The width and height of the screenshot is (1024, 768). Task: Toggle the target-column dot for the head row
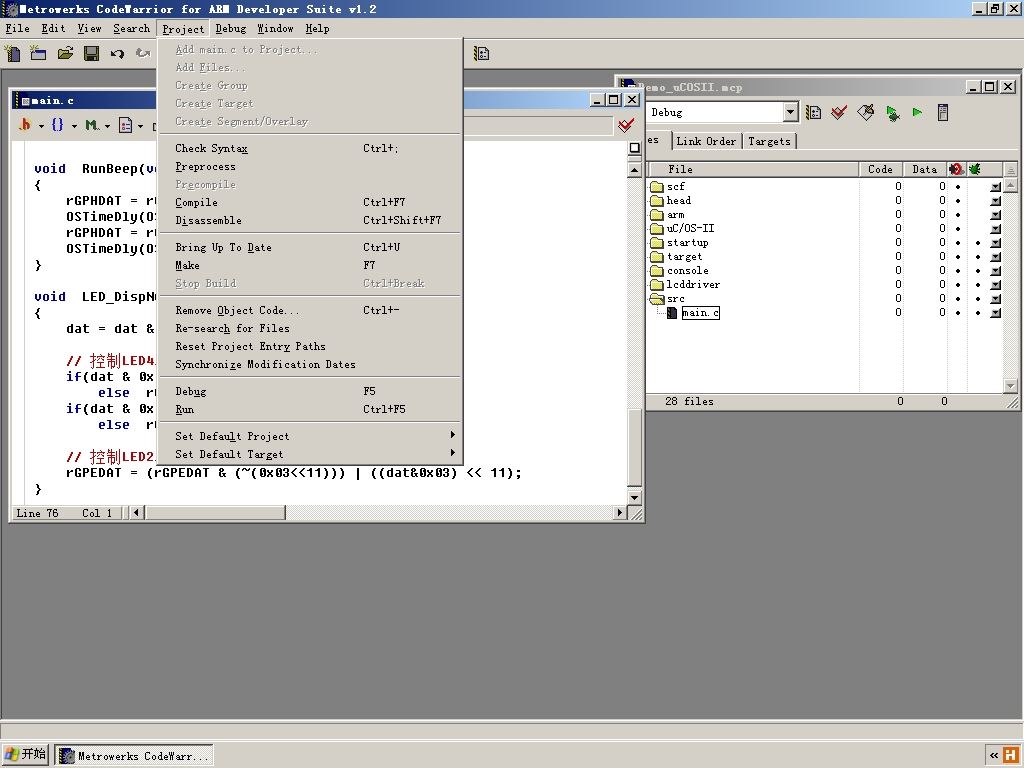coord(958,200)
